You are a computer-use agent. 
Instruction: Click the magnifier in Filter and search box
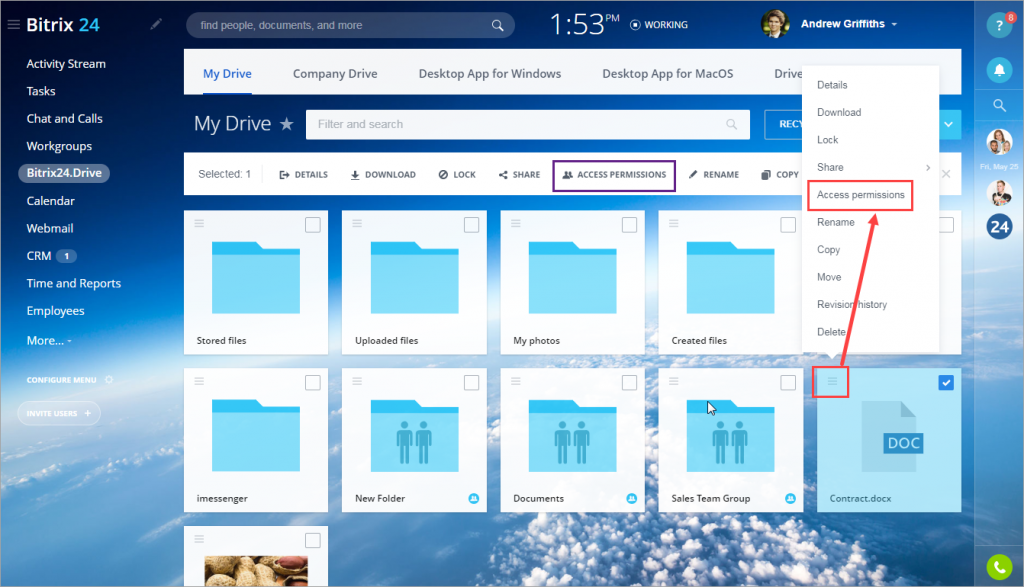click(731, 124)
